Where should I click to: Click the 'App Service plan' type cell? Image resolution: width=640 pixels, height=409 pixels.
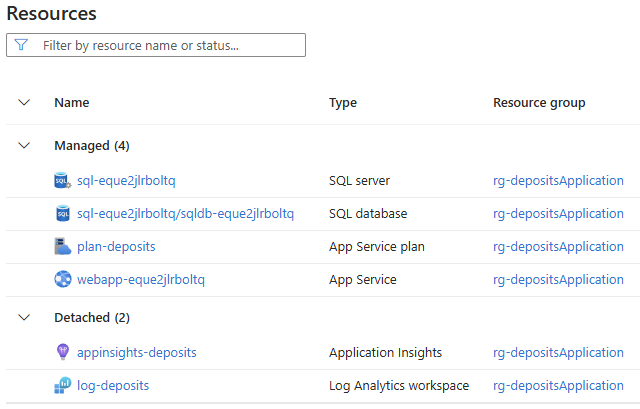377,247
